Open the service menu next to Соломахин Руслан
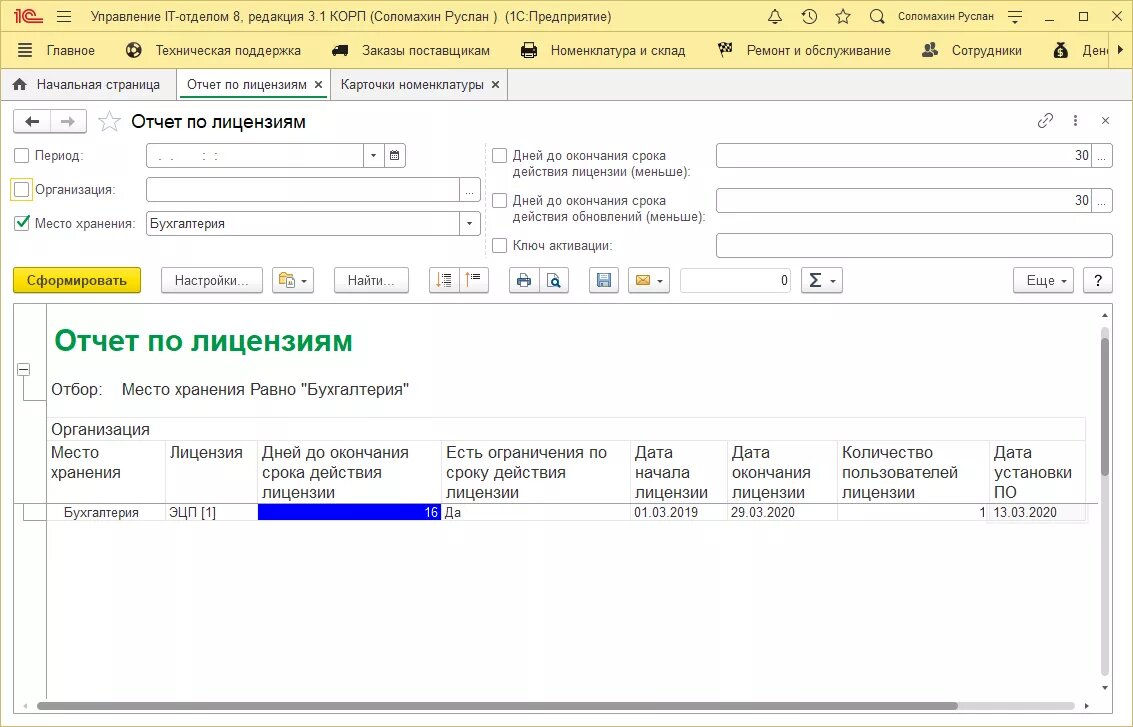Image resolution: width=1133 pixels, height=727 pixels. coord(1014,16)
